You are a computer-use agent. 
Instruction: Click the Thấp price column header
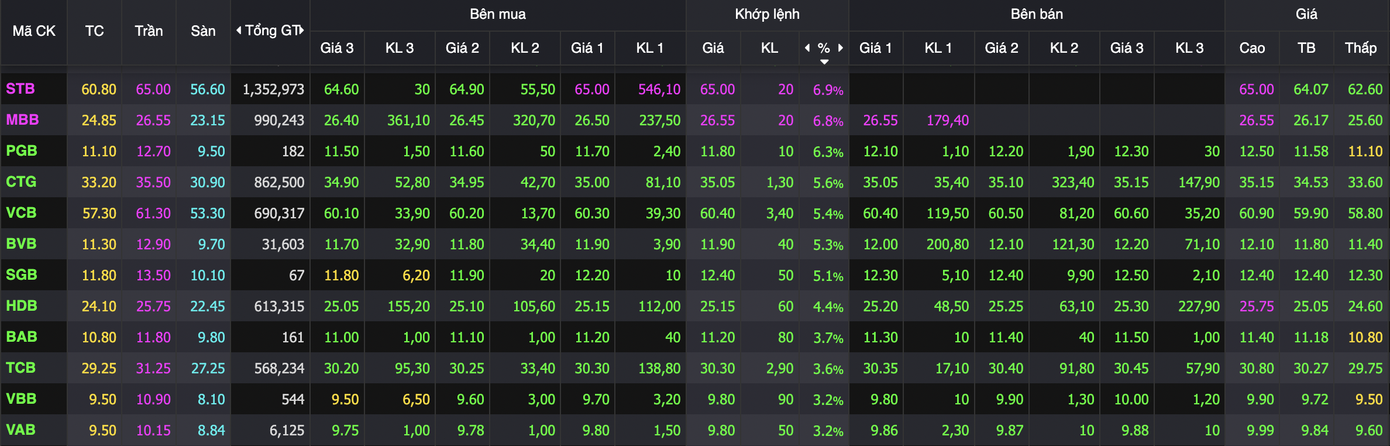click(1360, 48)
